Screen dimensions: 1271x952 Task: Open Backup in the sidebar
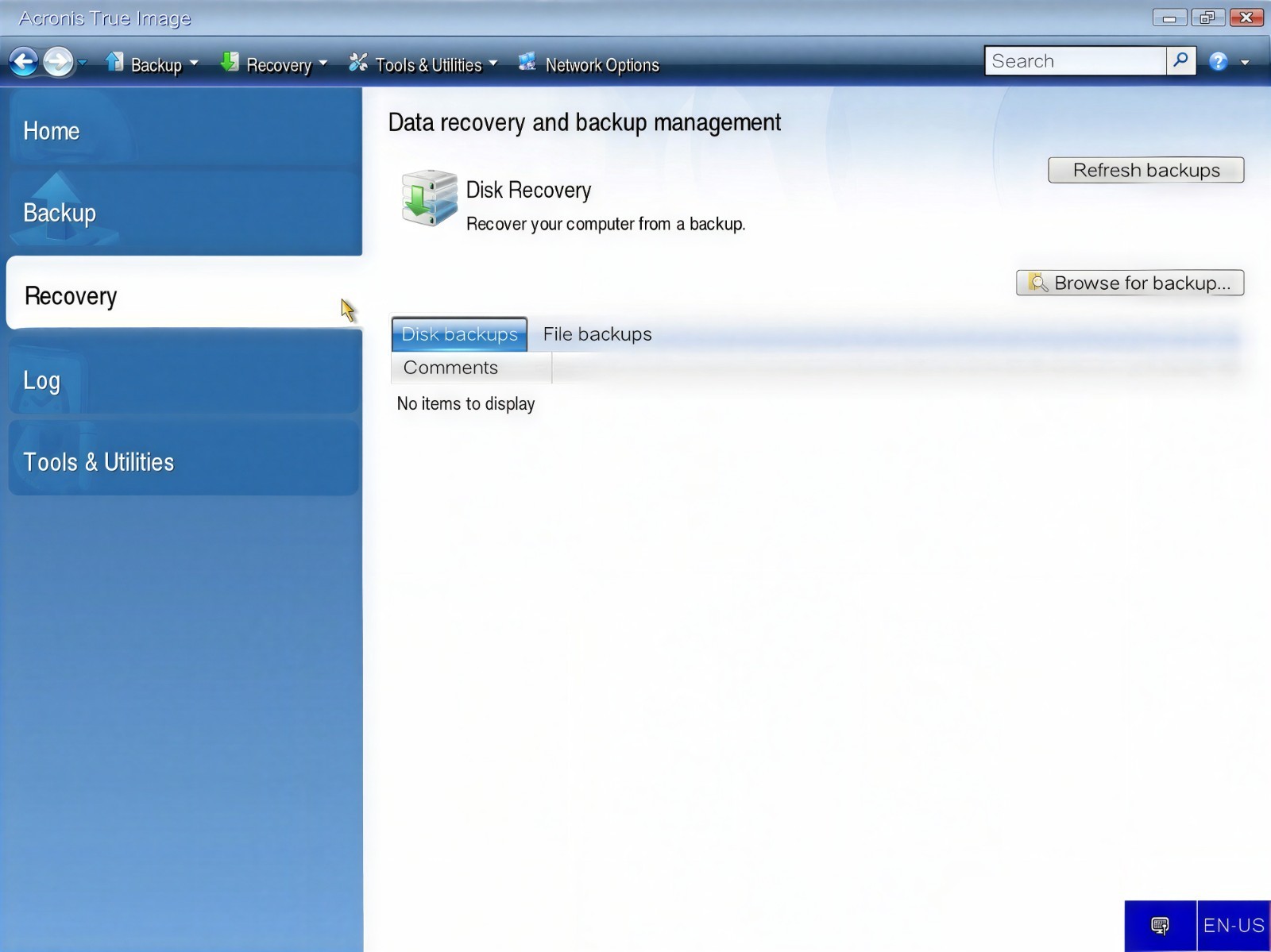(184, 212)
